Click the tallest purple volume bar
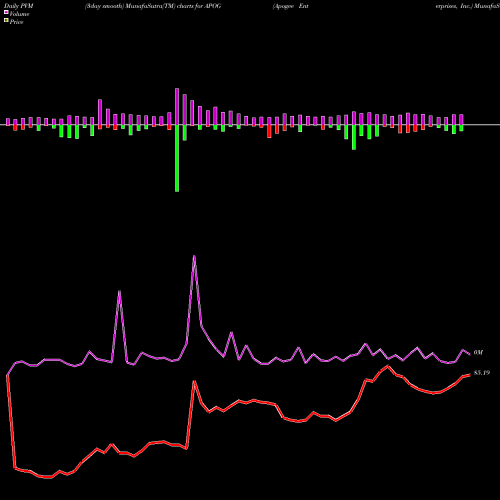The height and width of the screenshot is (500, 500). pyautogui.click(x=177, y=107)
